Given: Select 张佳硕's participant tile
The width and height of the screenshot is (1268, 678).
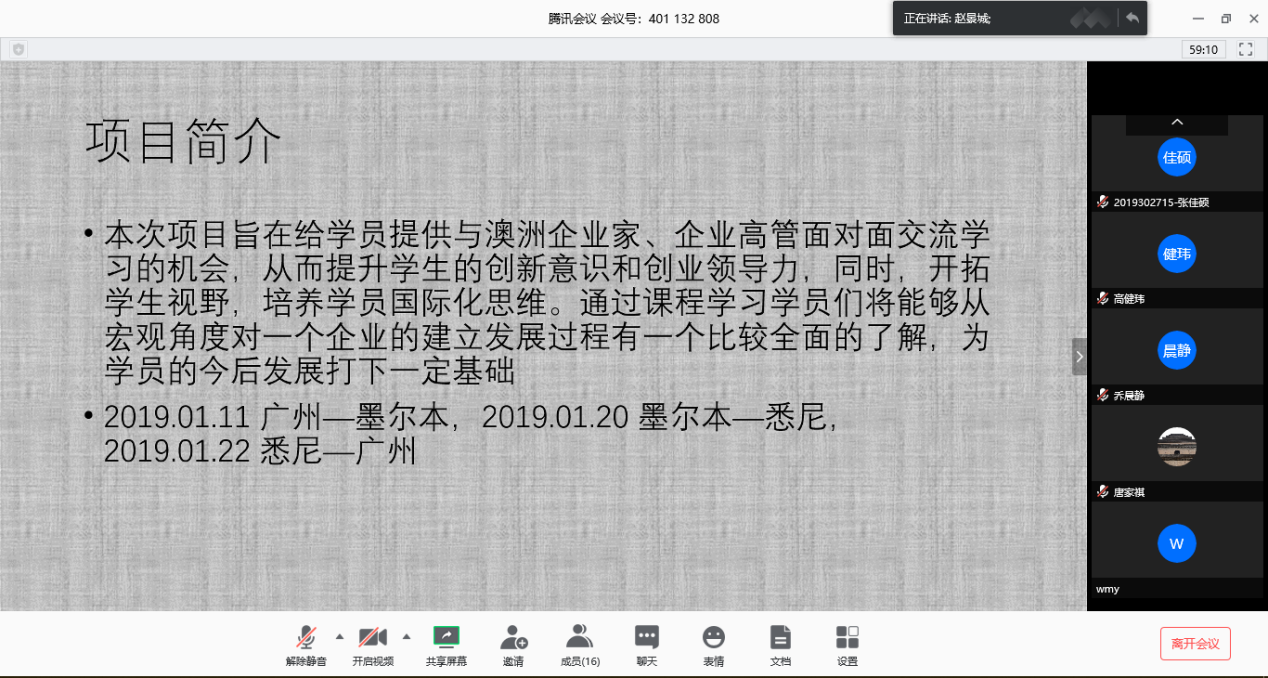Looking at the screenshot, I should click(1177, 158).
